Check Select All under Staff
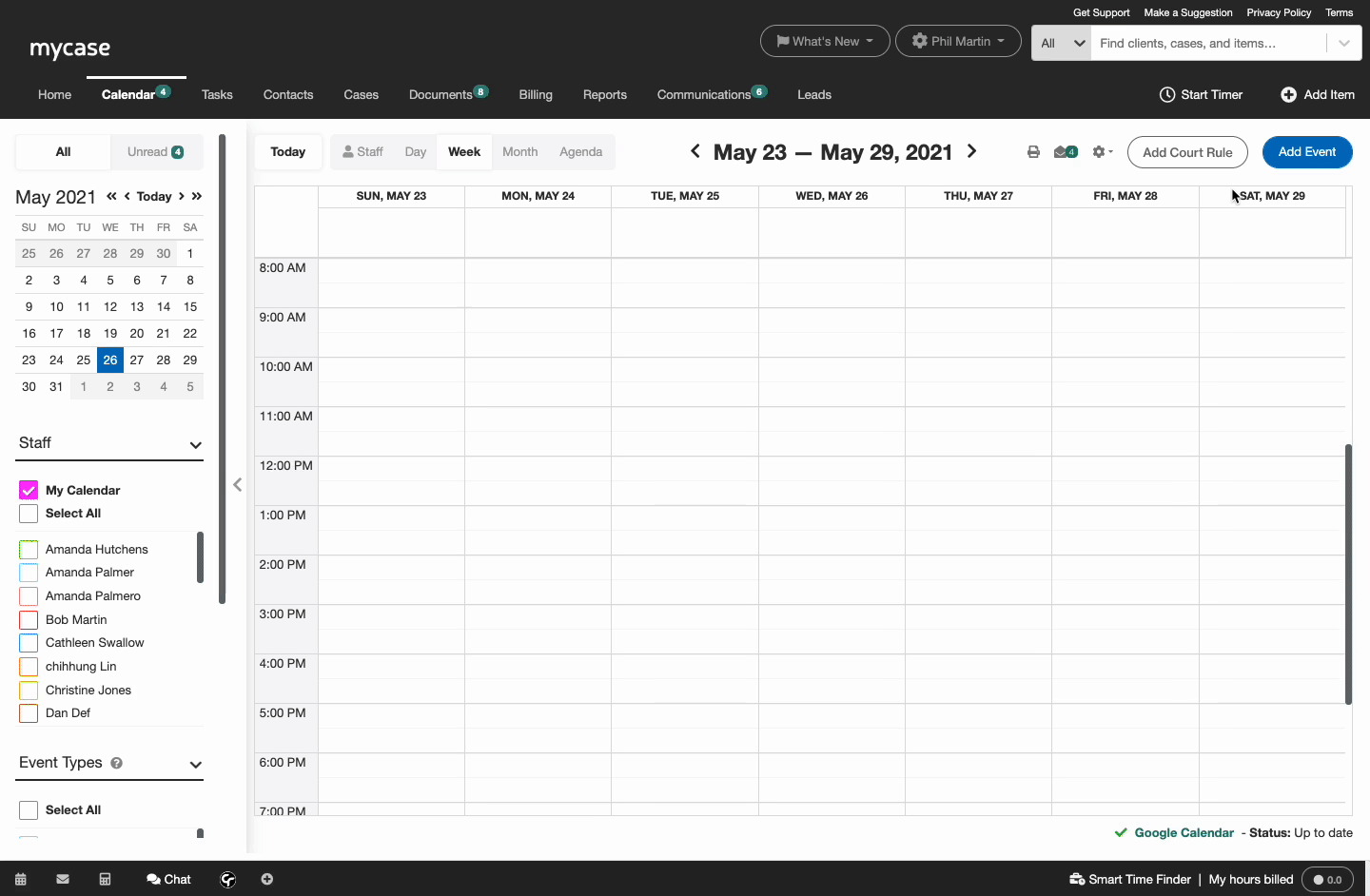The width and height of the screenshot is (1370, 896). click(29, 514)
